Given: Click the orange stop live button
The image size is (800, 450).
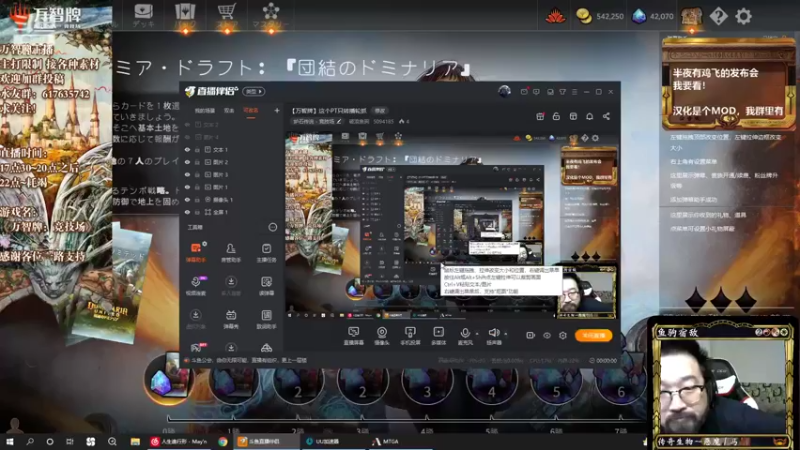Looking at the screenshot, I should pos(593,335).
